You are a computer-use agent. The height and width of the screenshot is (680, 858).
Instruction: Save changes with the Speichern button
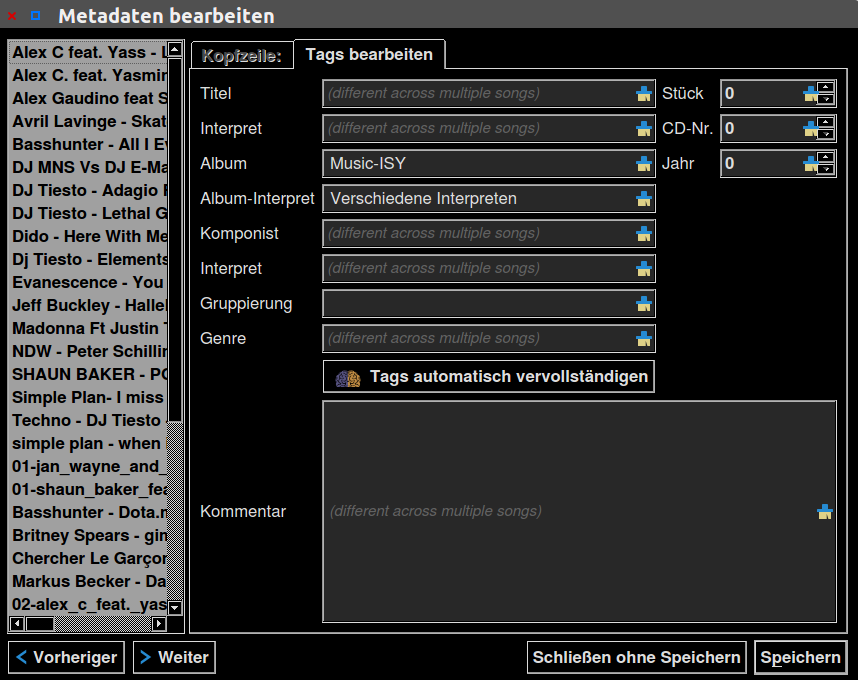click(800, 657)
